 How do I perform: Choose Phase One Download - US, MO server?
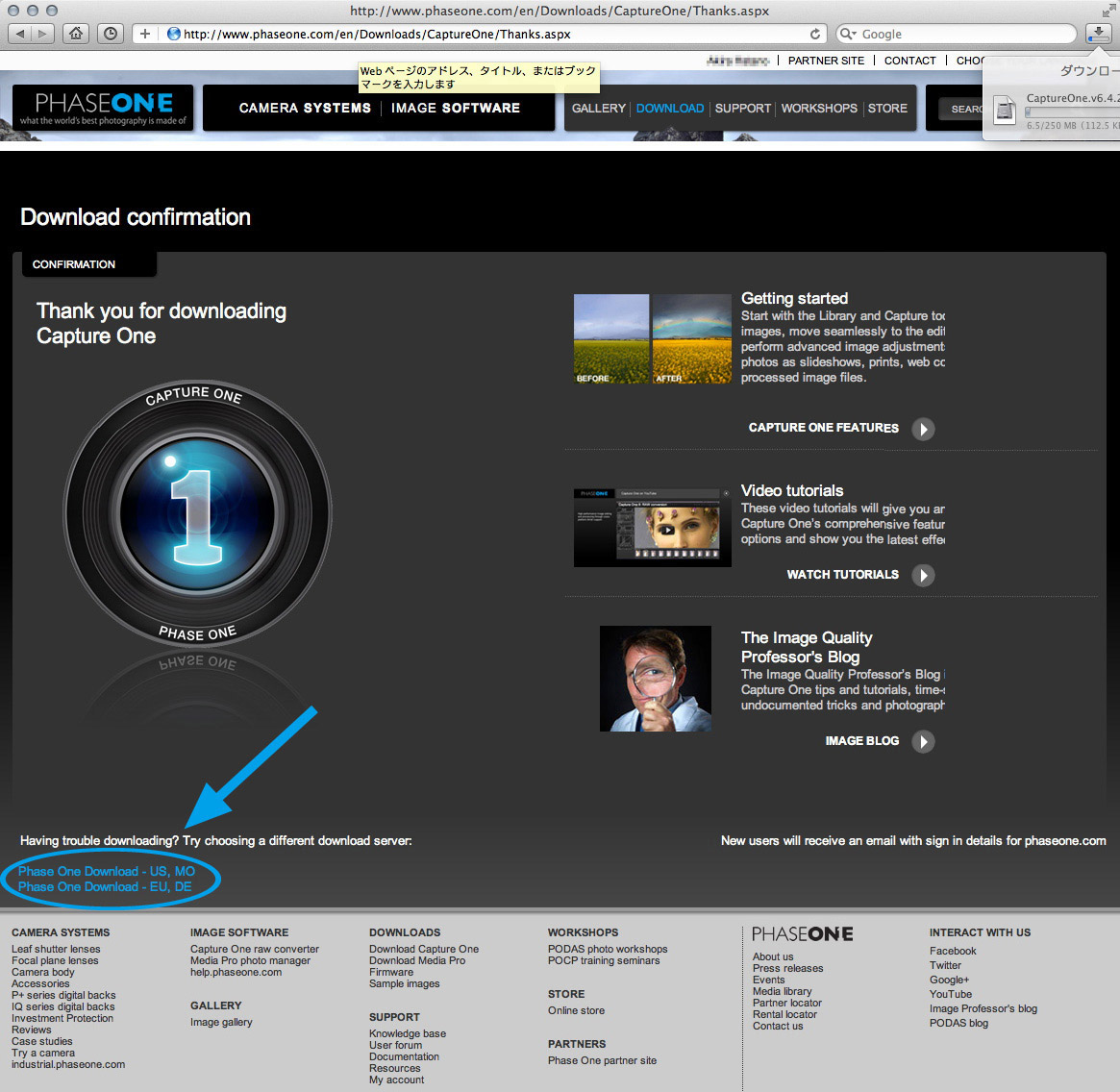[107, 871]
